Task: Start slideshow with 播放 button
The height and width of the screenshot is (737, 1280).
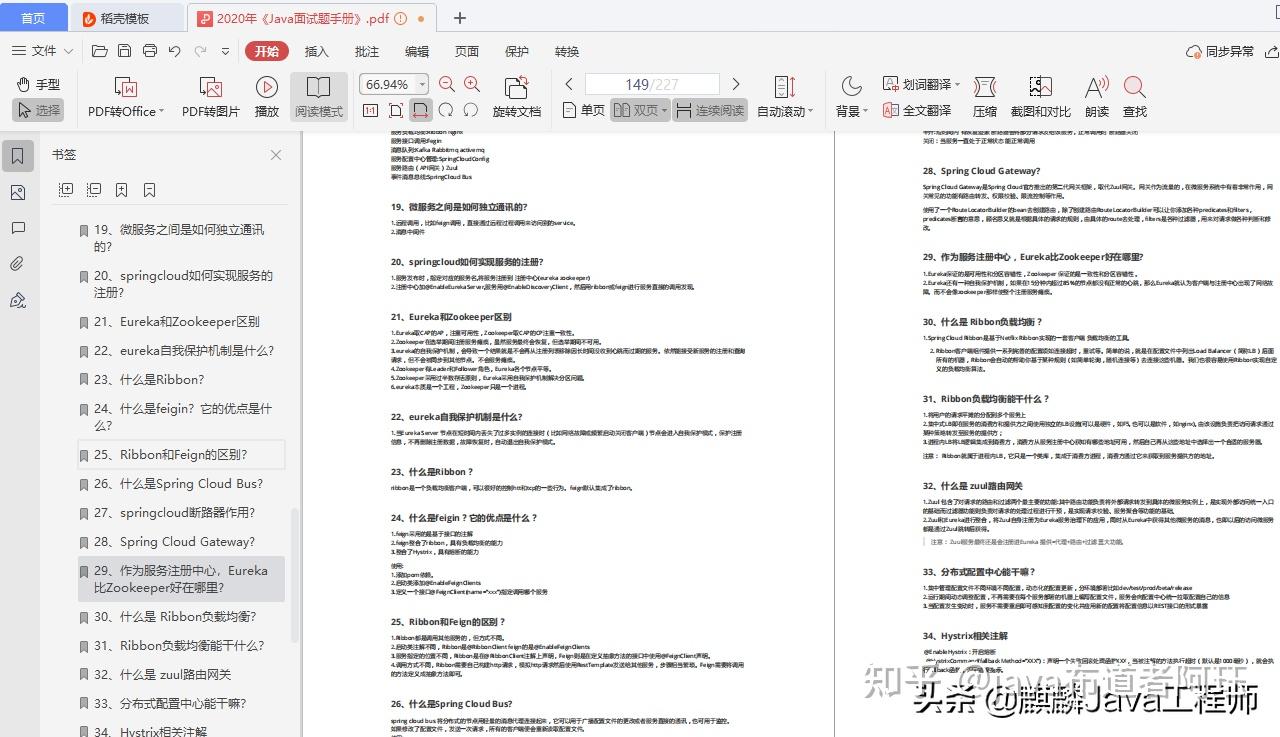Action: [267, 97]
